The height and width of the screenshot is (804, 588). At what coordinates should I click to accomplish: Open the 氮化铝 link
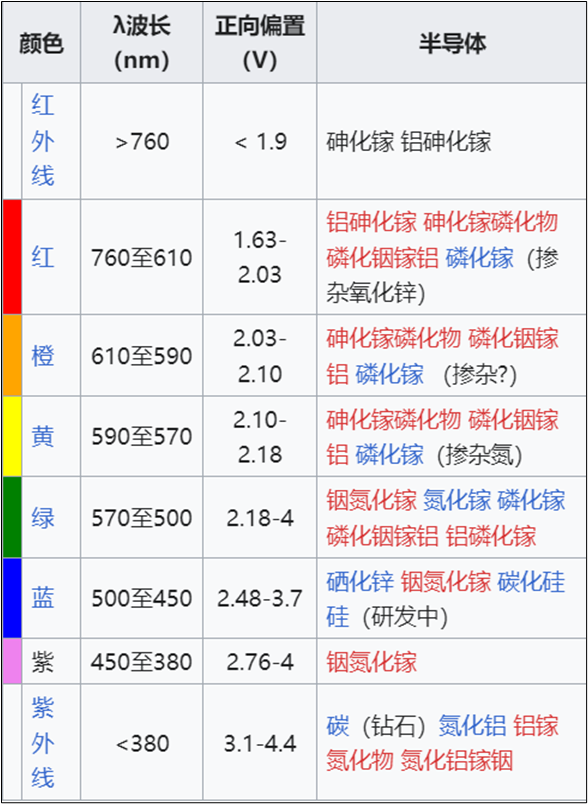pyautogui.click(x=472, y=725)
